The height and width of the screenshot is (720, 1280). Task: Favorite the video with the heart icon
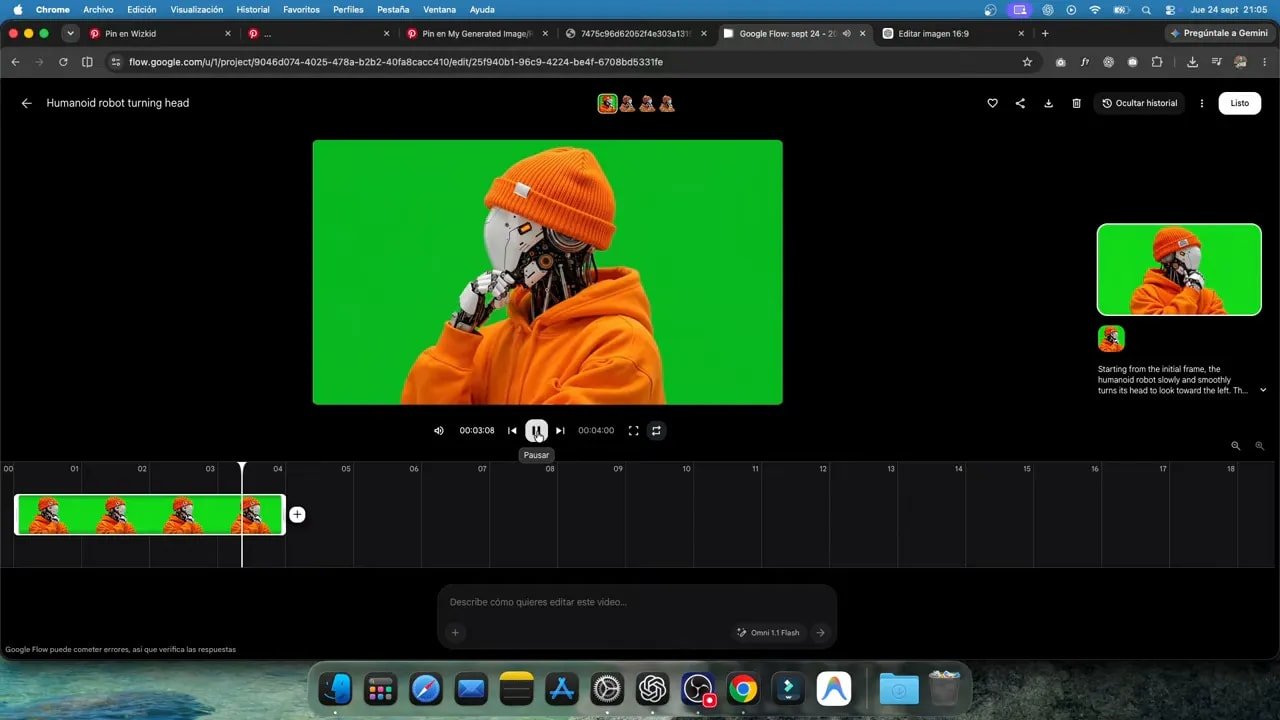click(x=992, y=103)
